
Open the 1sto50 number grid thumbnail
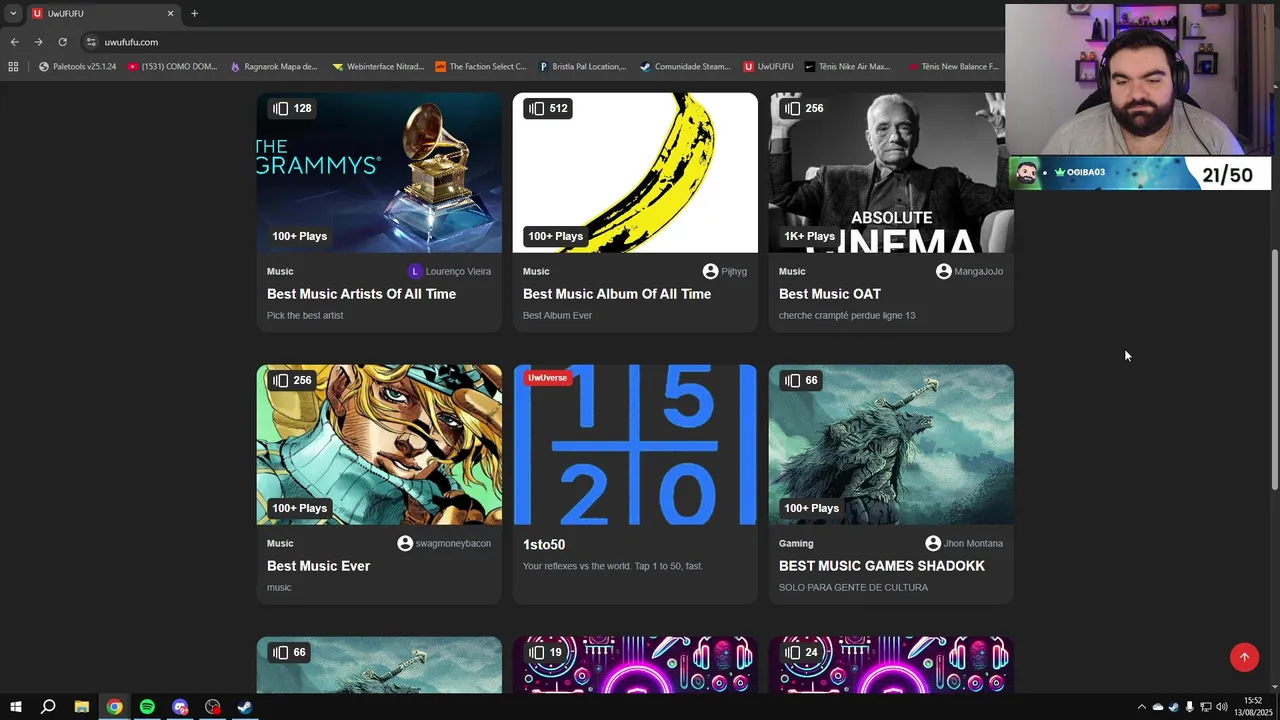point(635,445)
